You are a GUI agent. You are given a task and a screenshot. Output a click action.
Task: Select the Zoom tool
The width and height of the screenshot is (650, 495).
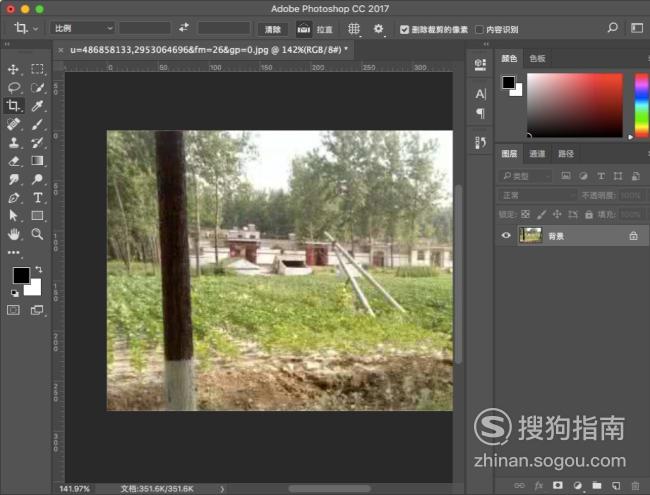pos(37,234)
